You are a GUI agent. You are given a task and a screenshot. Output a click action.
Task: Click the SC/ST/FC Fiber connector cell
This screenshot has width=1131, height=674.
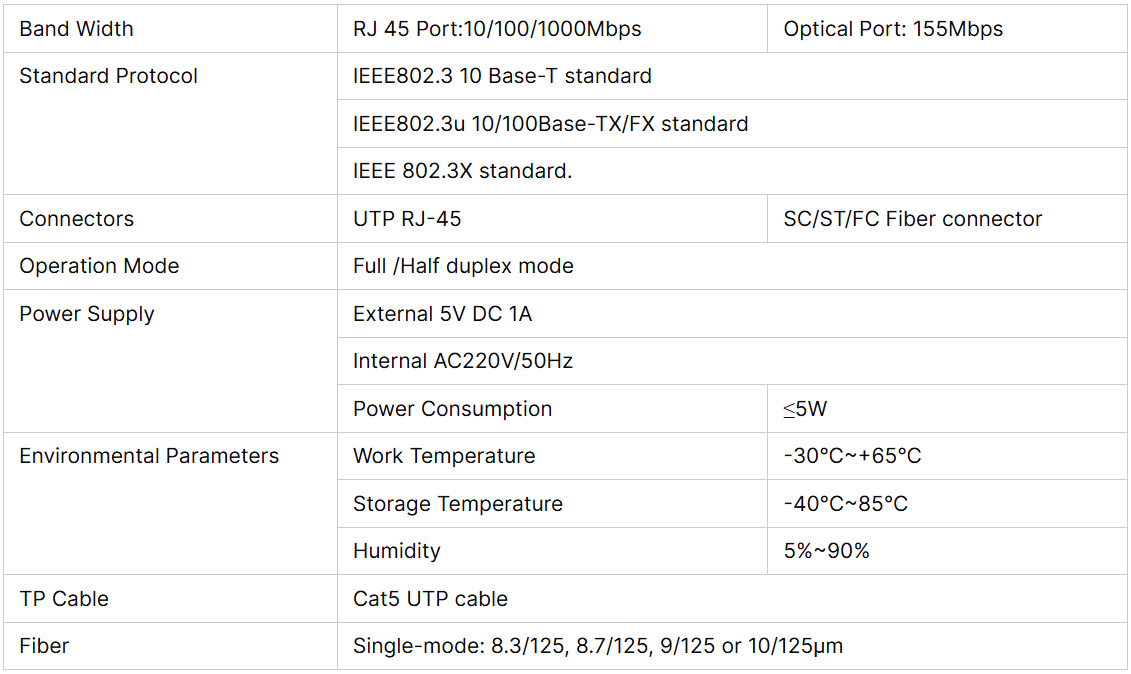pos(912,219)
